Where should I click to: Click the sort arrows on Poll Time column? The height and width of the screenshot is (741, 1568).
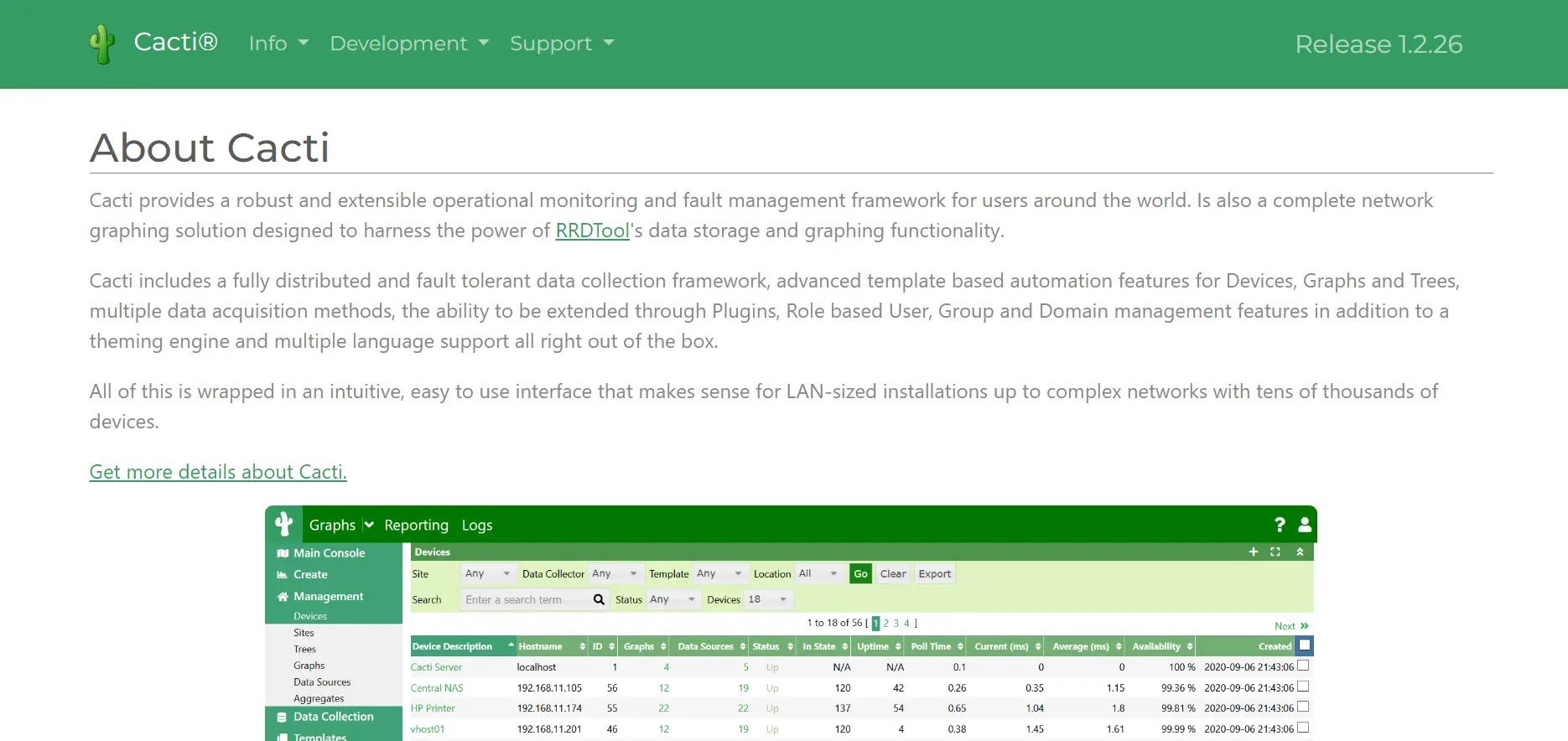point(960,646)
